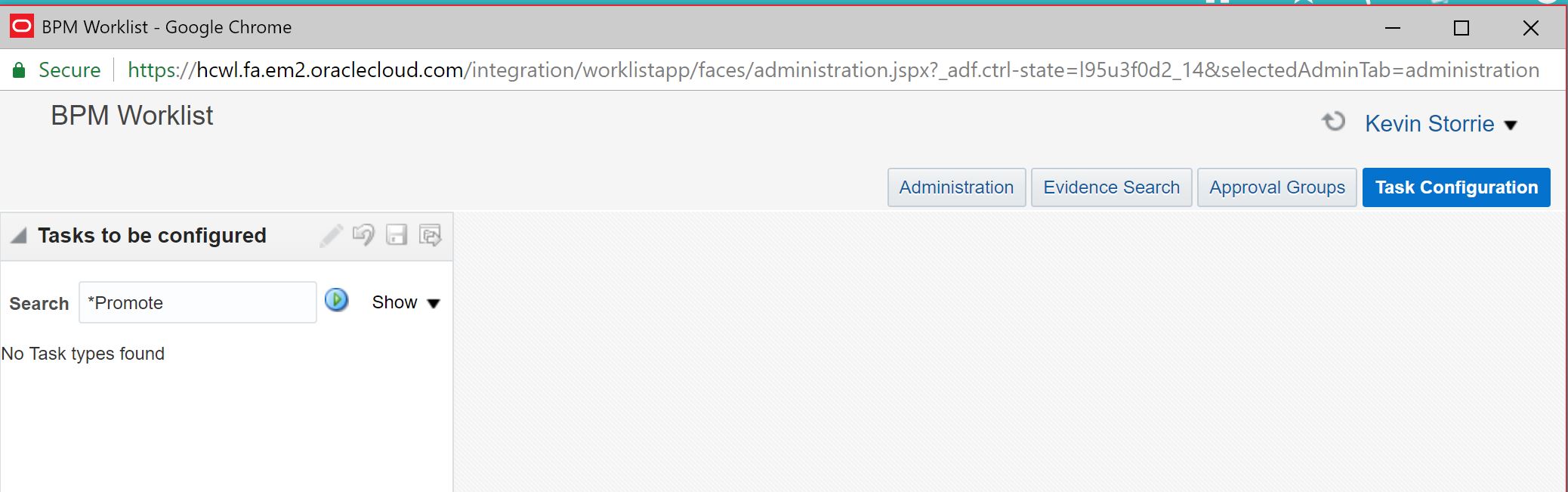The width and height of the screenshot is (1568, 492).
Task: Click the Revert changes undo icon
Action: click(x=365, y=235)
